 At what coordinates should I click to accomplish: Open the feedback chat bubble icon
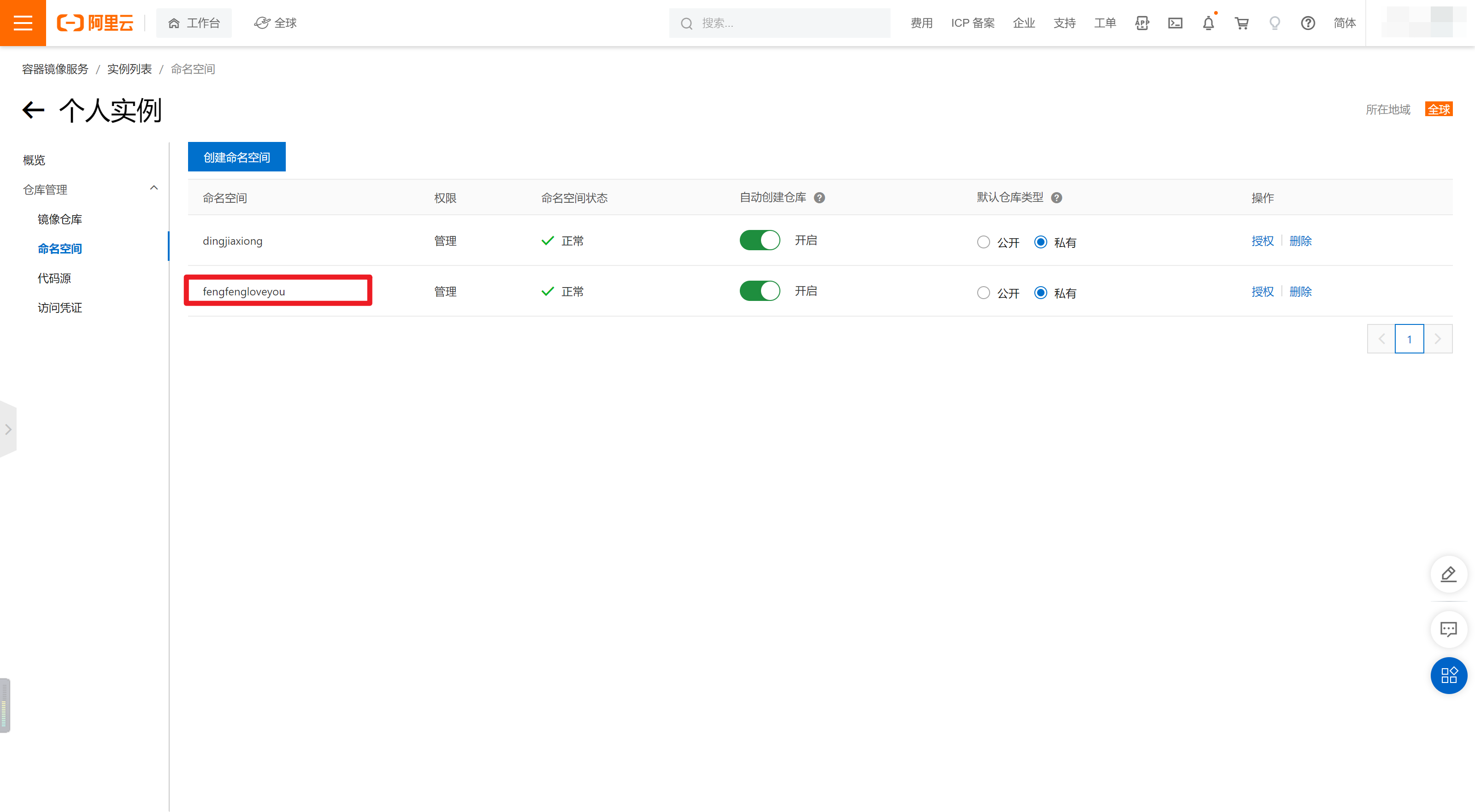tap(1449, 630)
